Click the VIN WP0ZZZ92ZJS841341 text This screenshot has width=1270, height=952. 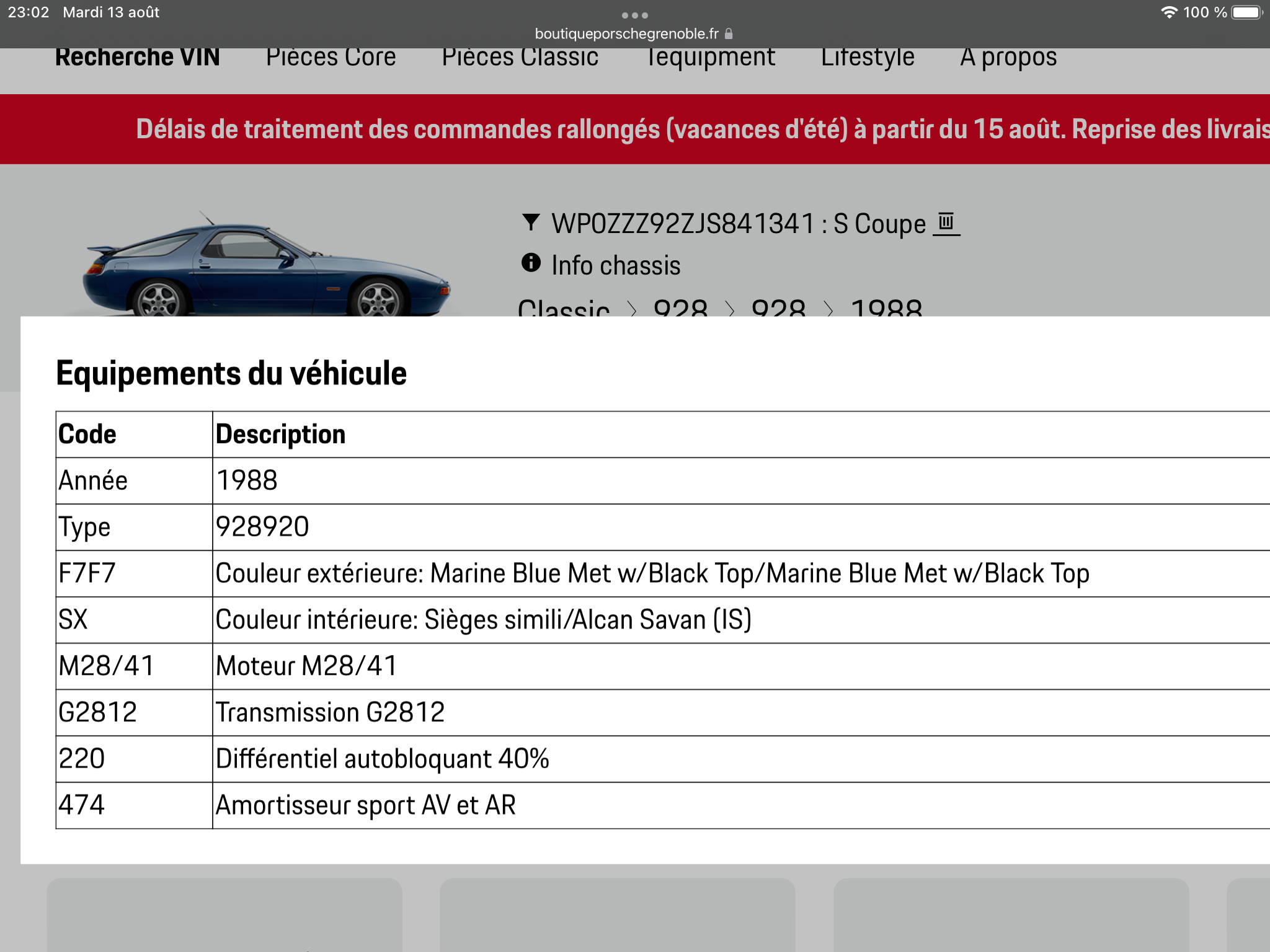683,224
